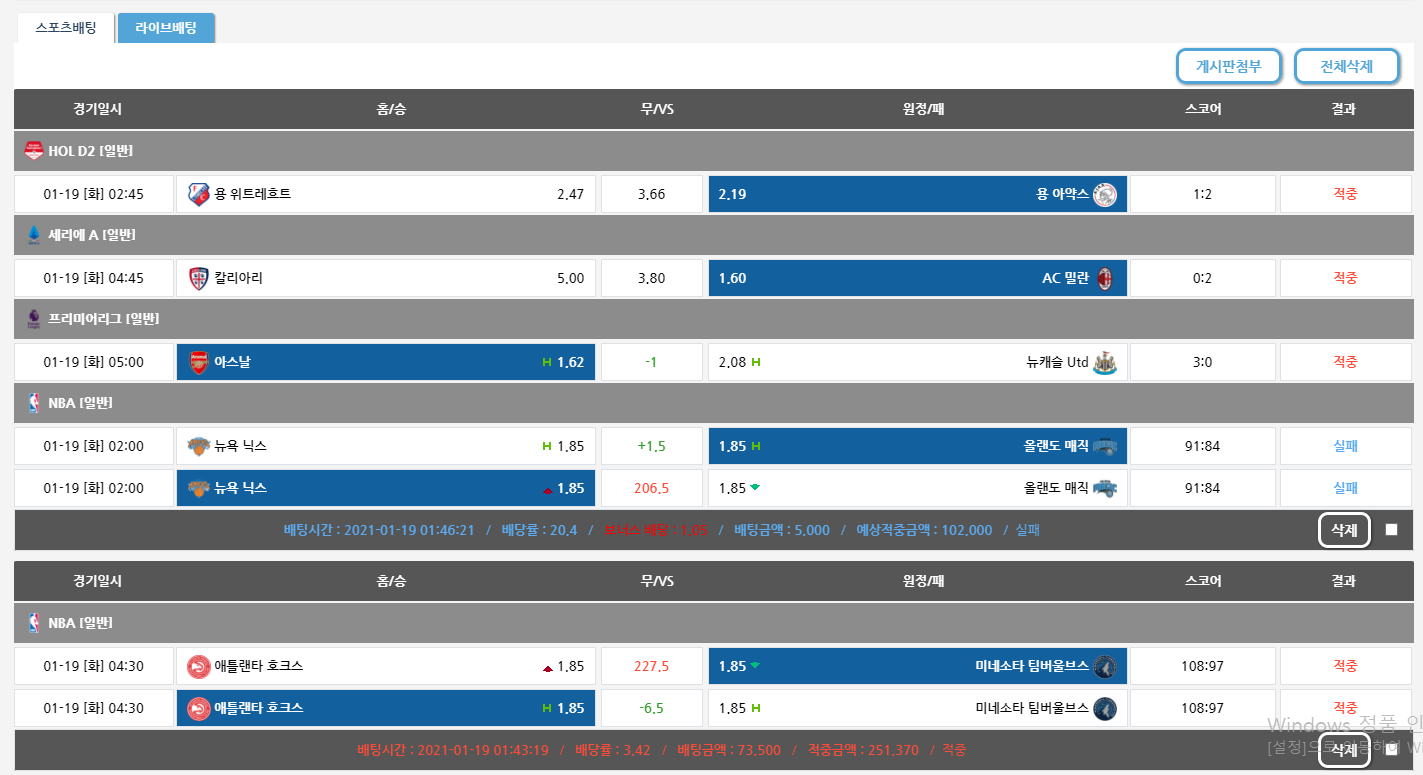Click the Timberwolves logo in the -6.5 row
Viewport: 1423px width, 775px height.
pos(1104,708)
